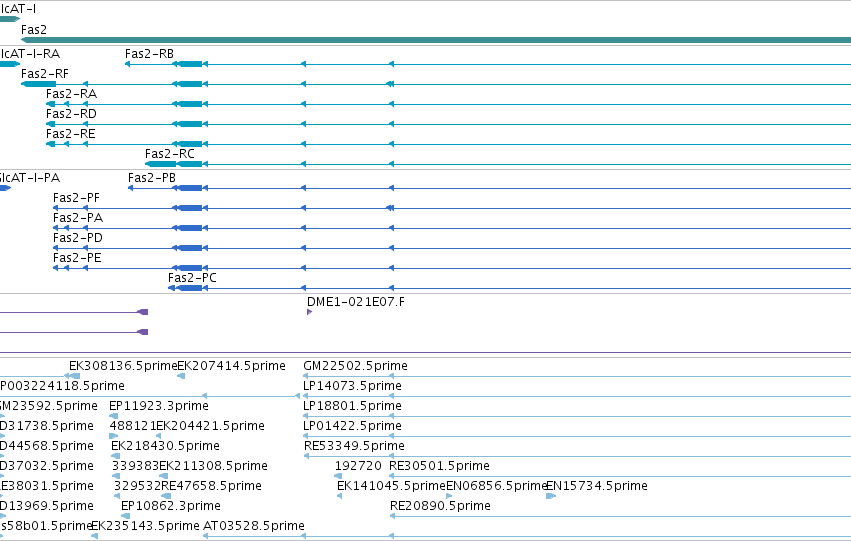
Task: Select the Fas2-PF protein label
Action: [77, 198]
